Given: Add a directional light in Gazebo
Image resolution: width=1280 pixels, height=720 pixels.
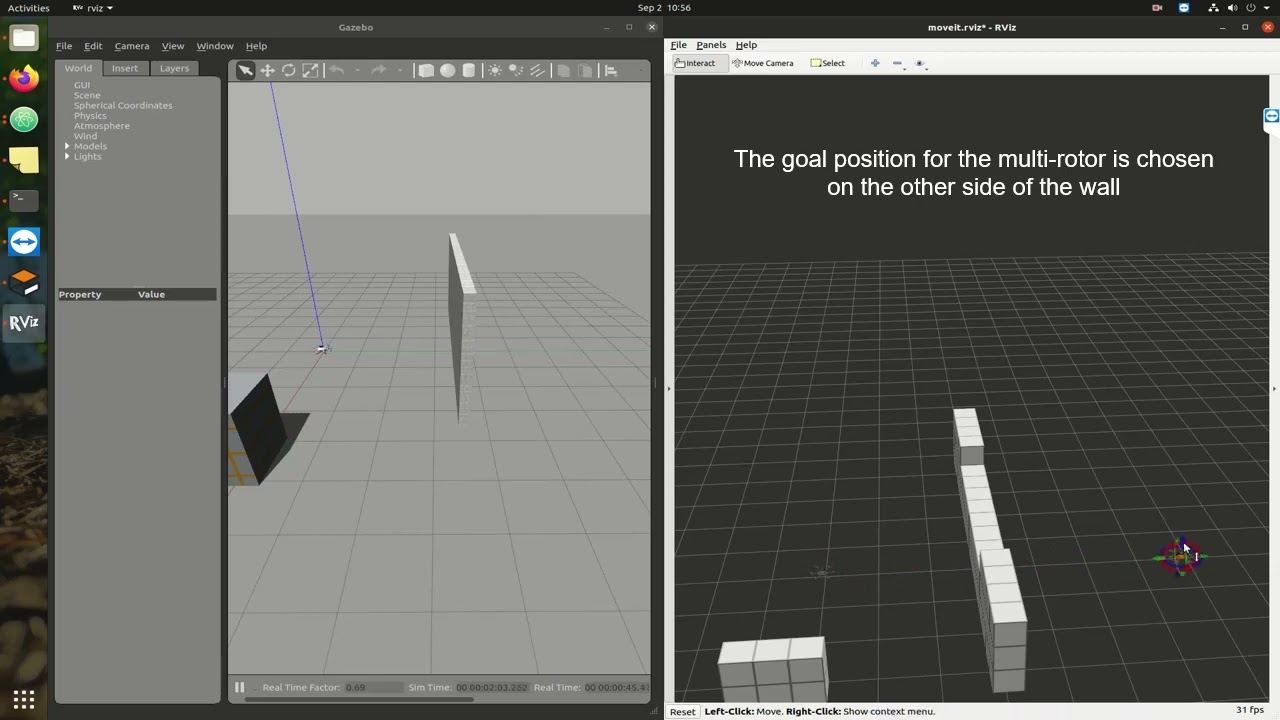Looking at the screenshot, I should [x=538, y=70].
